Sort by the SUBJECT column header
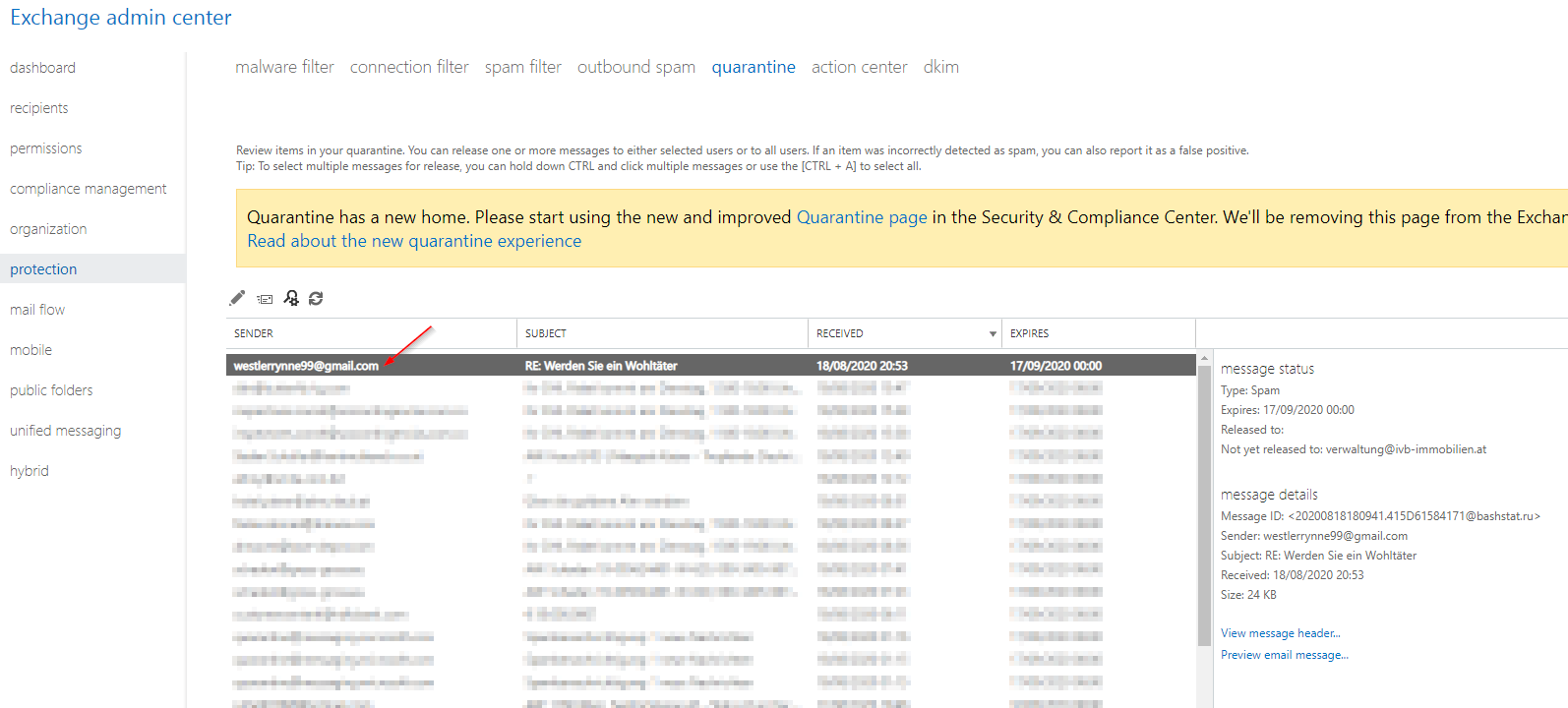The image size is (1568, 708). click(x=663, y=333)
